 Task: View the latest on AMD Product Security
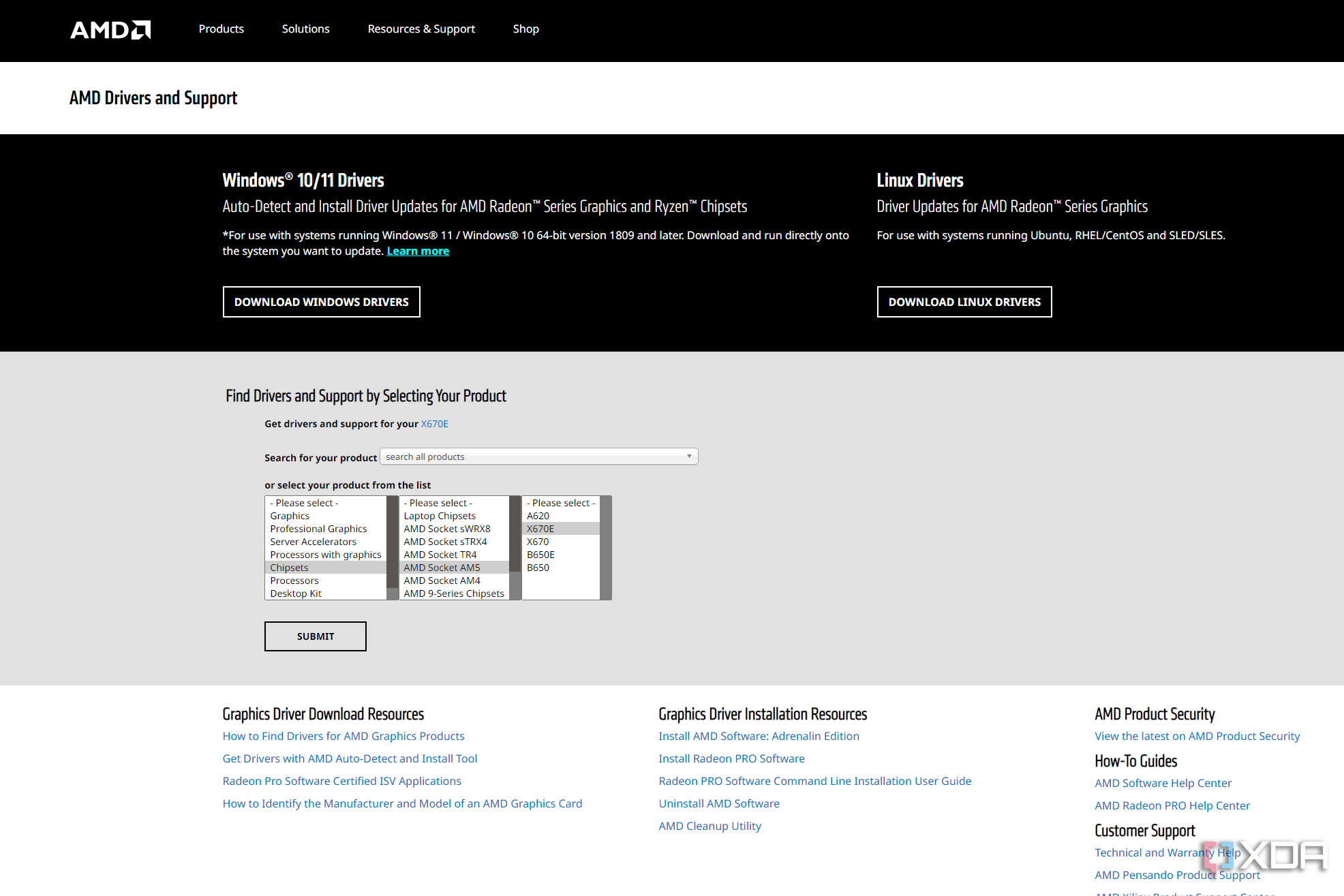click(1197, 736)
